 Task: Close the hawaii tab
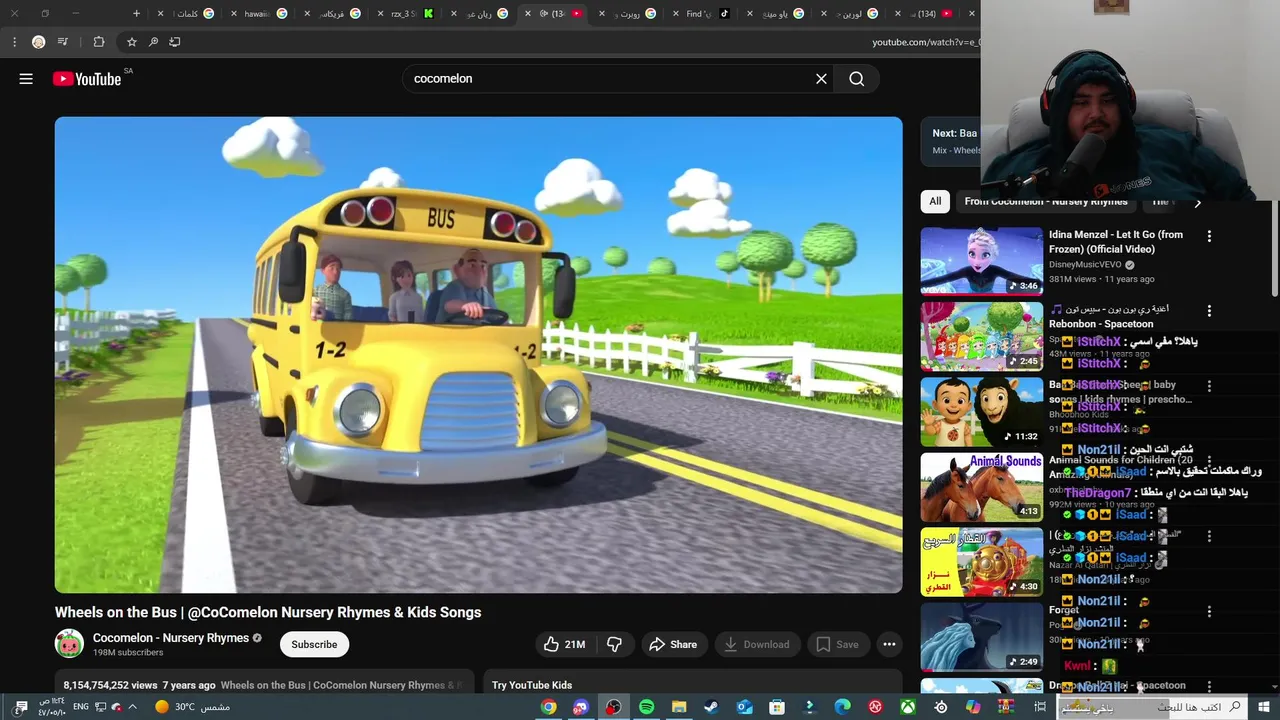pos(233,14)
